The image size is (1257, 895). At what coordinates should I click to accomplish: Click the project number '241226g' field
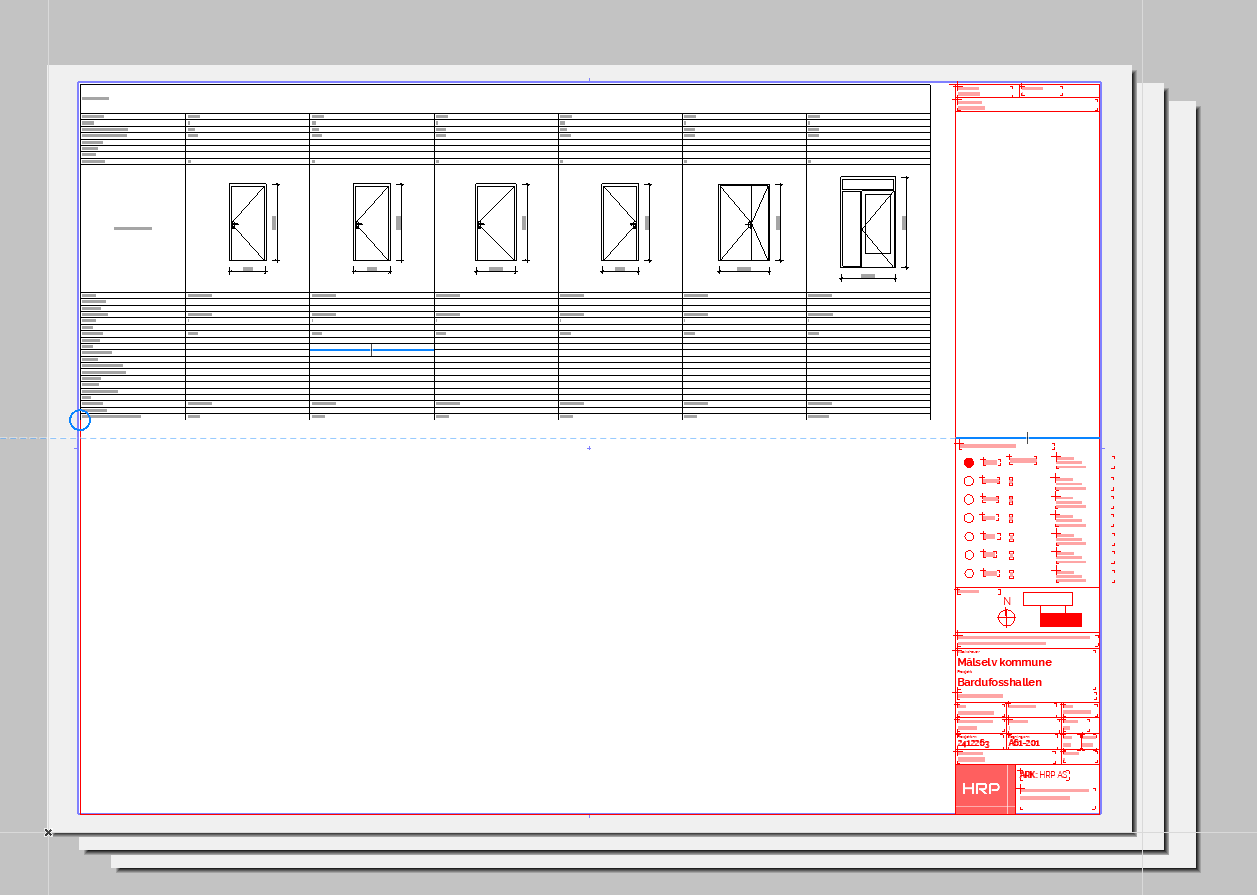click(x=973, y=743)
